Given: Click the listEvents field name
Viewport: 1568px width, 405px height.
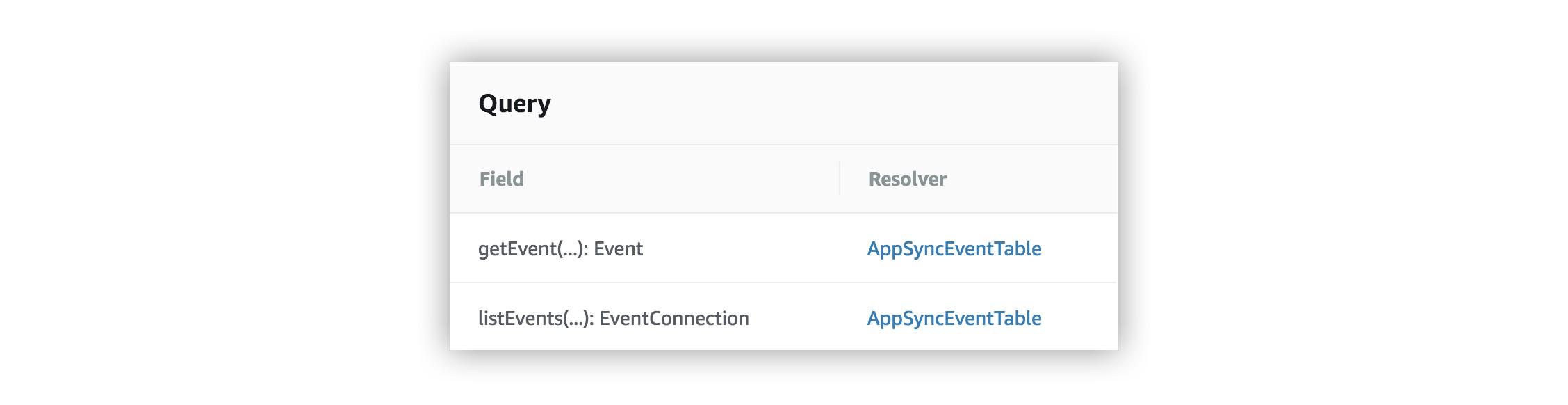Looking at the screenshot, I should pyautogui.click(x=511, y=319).
